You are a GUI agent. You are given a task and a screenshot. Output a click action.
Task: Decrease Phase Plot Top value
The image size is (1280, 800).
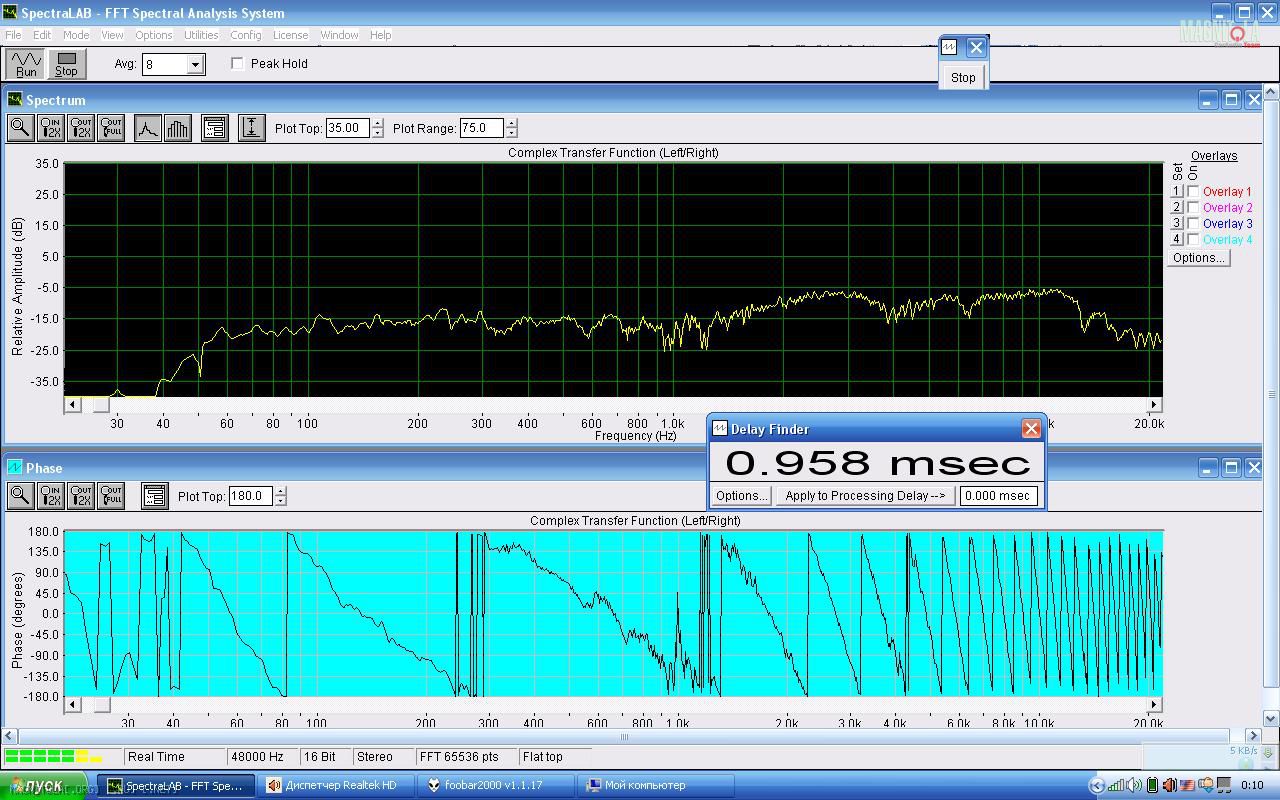click(280, 501)
